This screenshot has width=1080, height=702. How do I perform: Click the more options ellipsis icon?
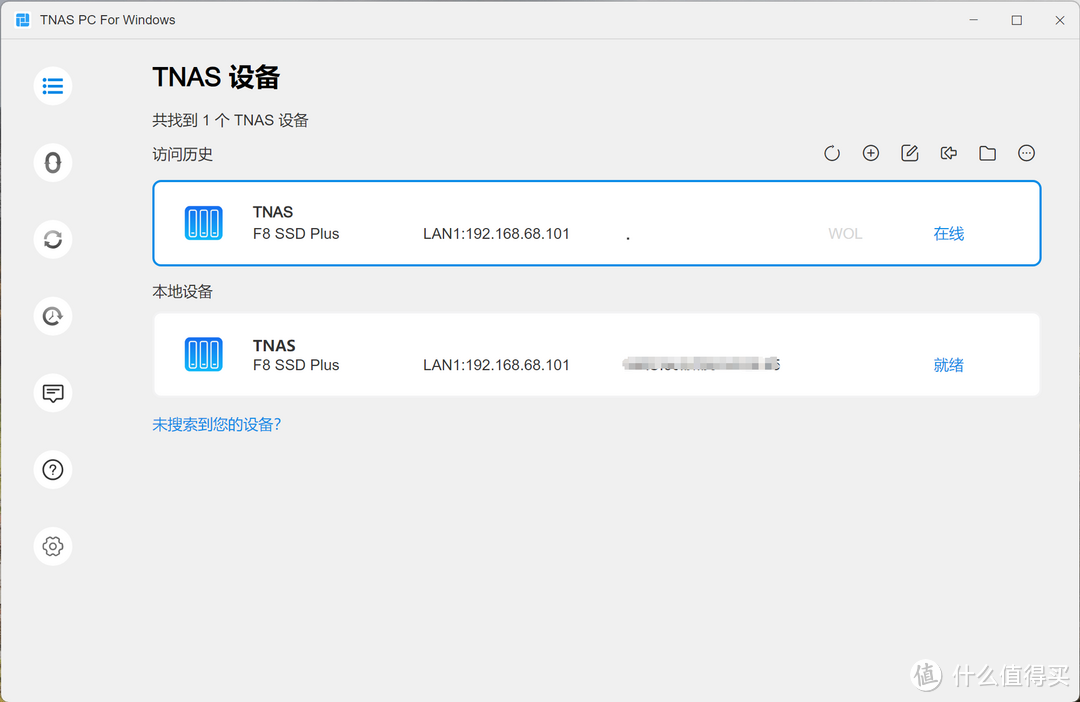tap(1026, 153)
